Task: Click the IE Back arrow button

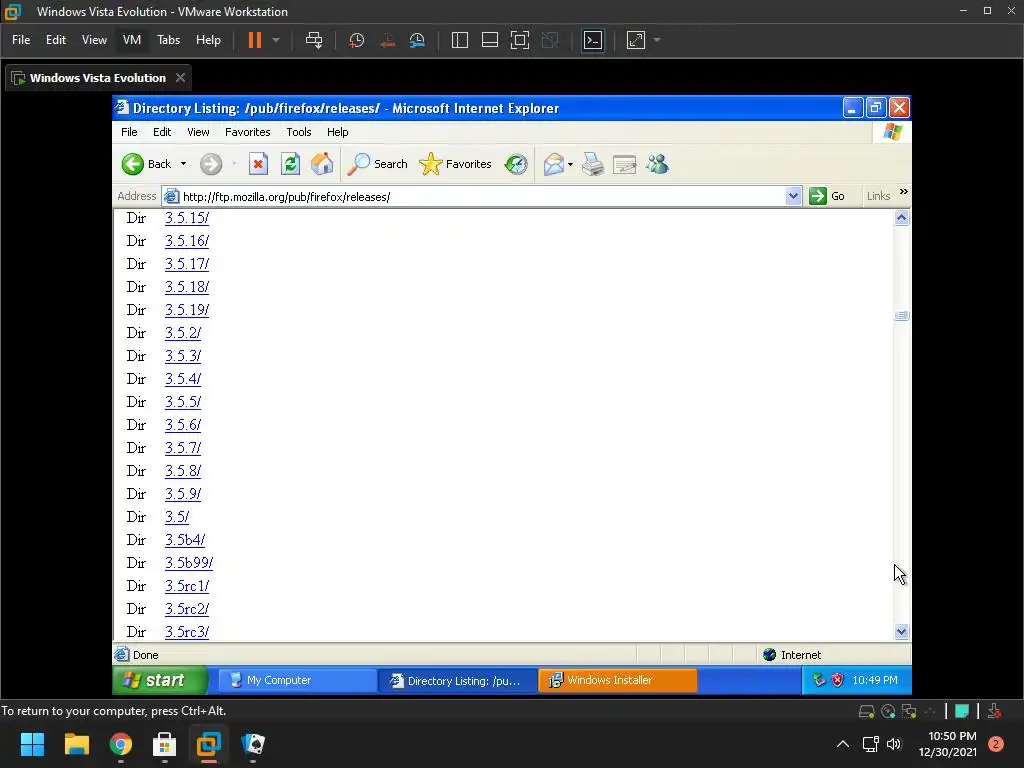Action: point(133,164)
